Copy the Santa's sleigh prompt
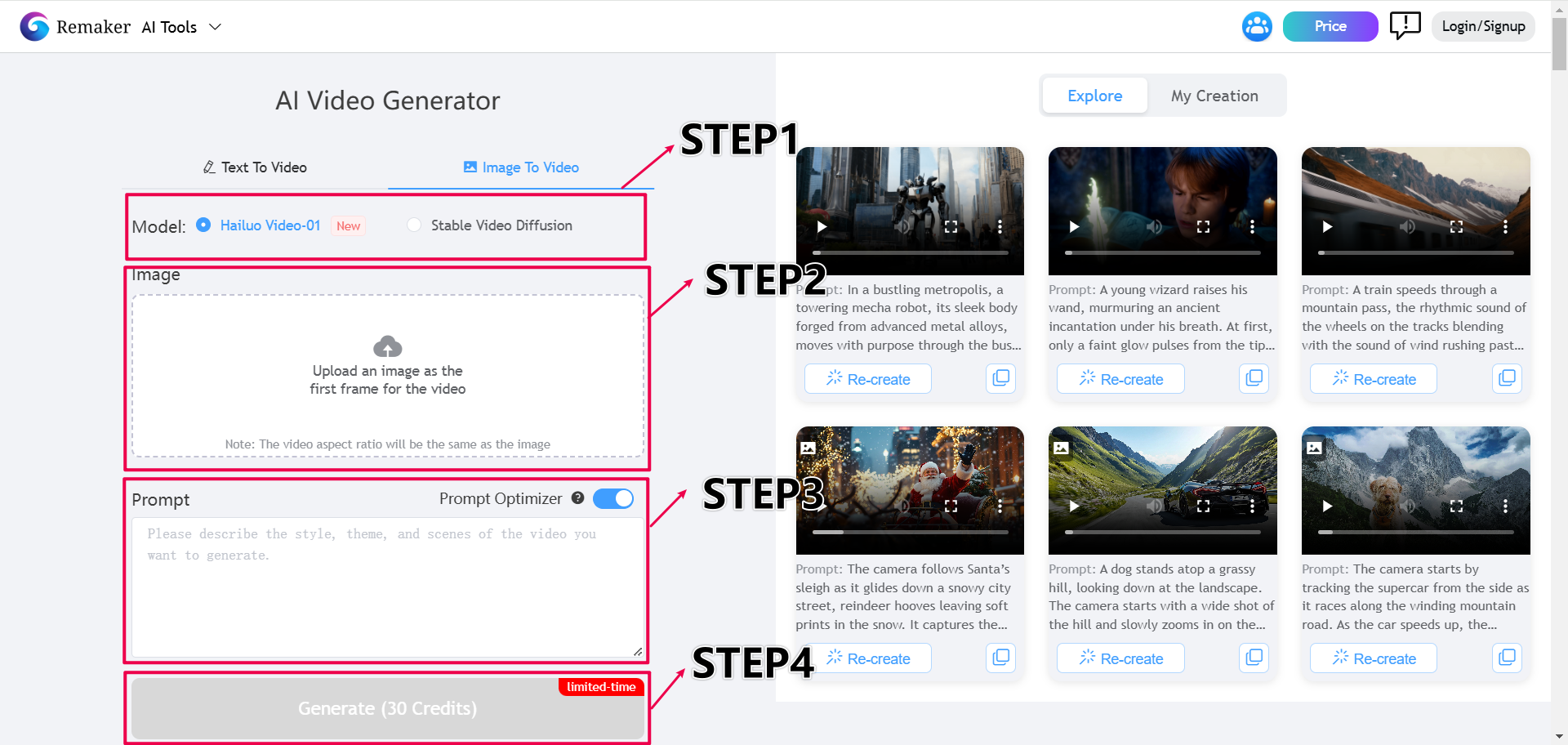 click(1000, 658)
